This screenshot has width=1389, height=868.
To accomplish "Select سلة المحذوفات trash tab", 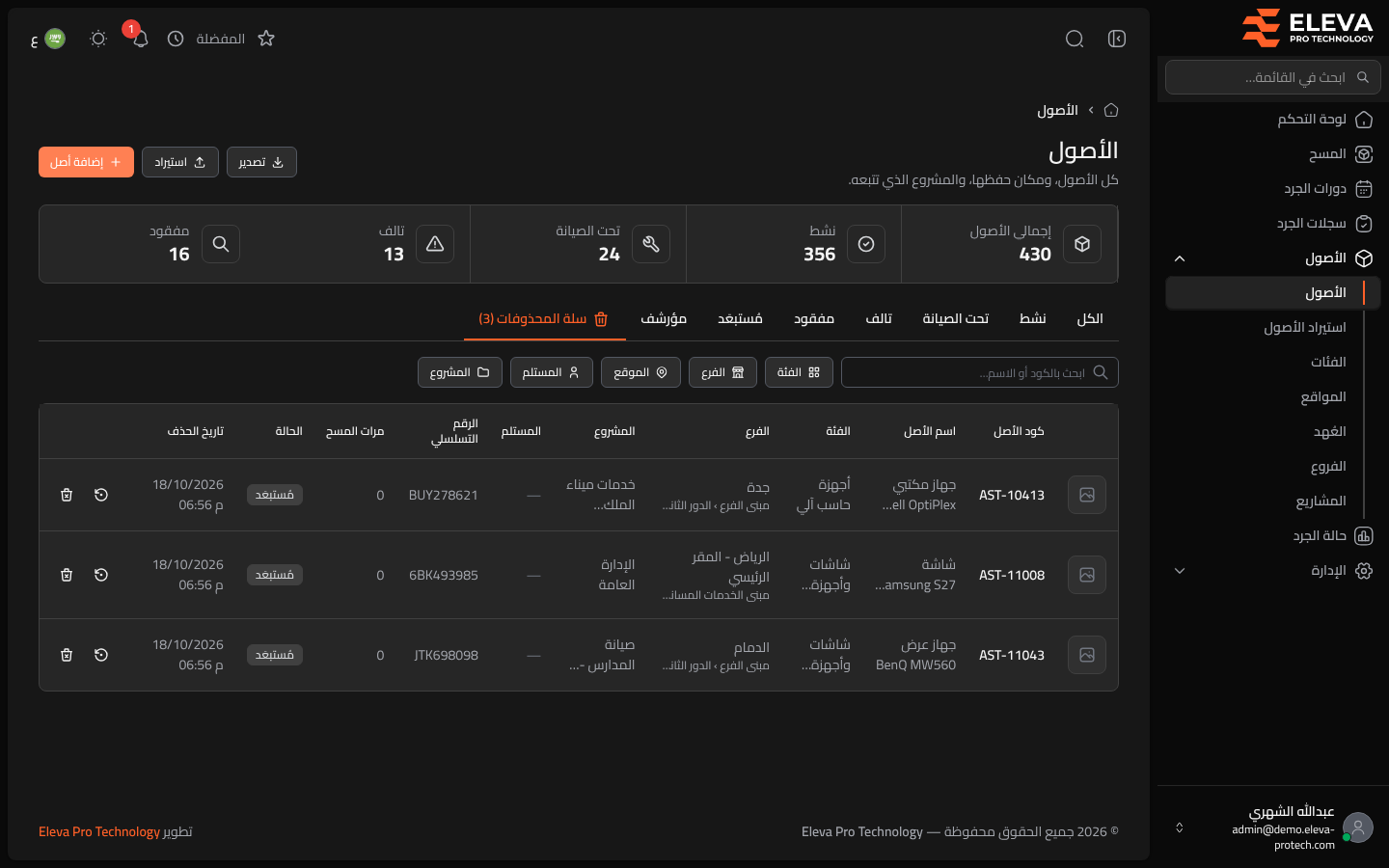I will tap(544, 318).
